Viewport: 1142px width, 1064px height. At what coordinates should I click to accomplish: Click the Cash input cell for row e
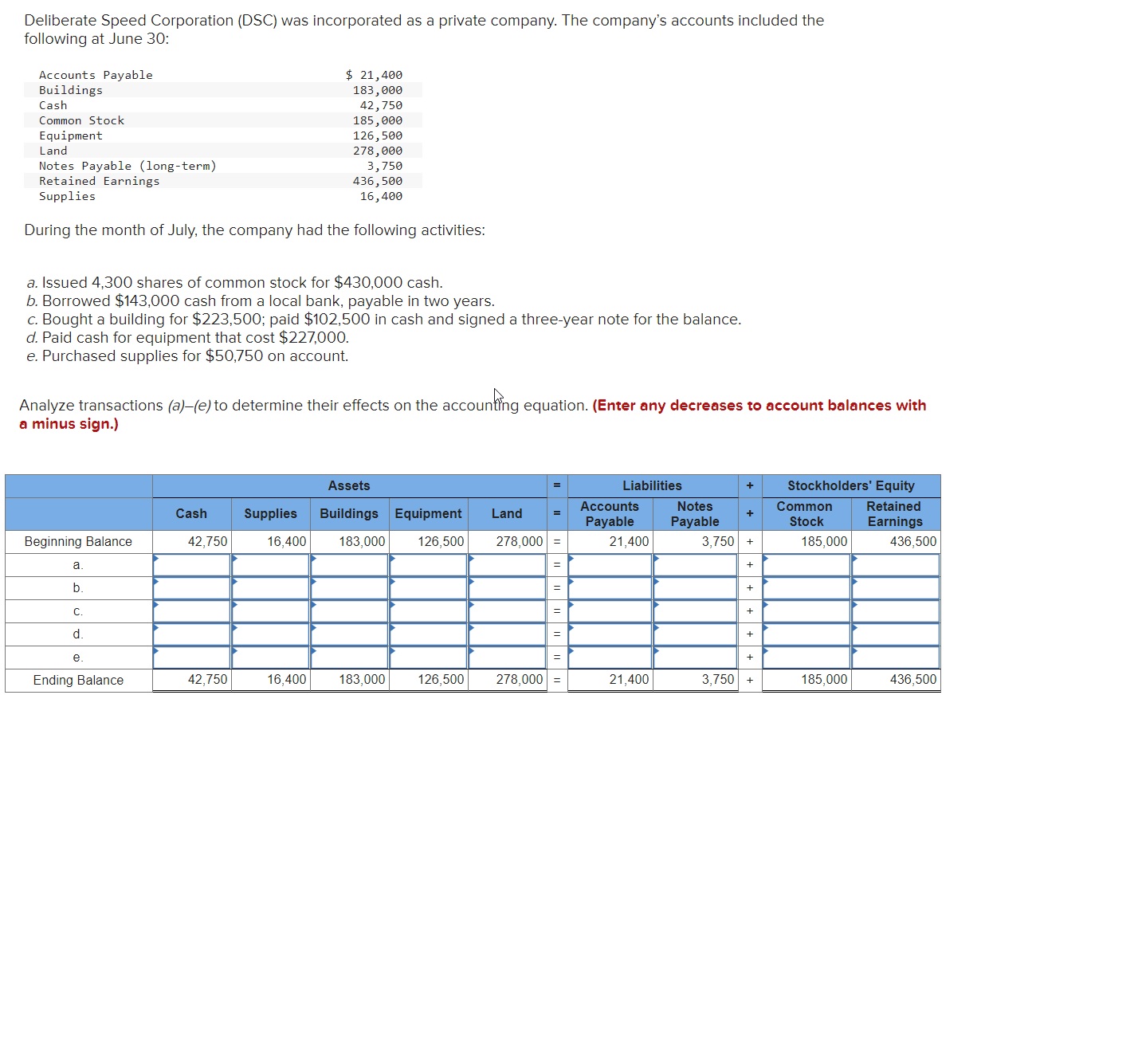coord(192,658)
